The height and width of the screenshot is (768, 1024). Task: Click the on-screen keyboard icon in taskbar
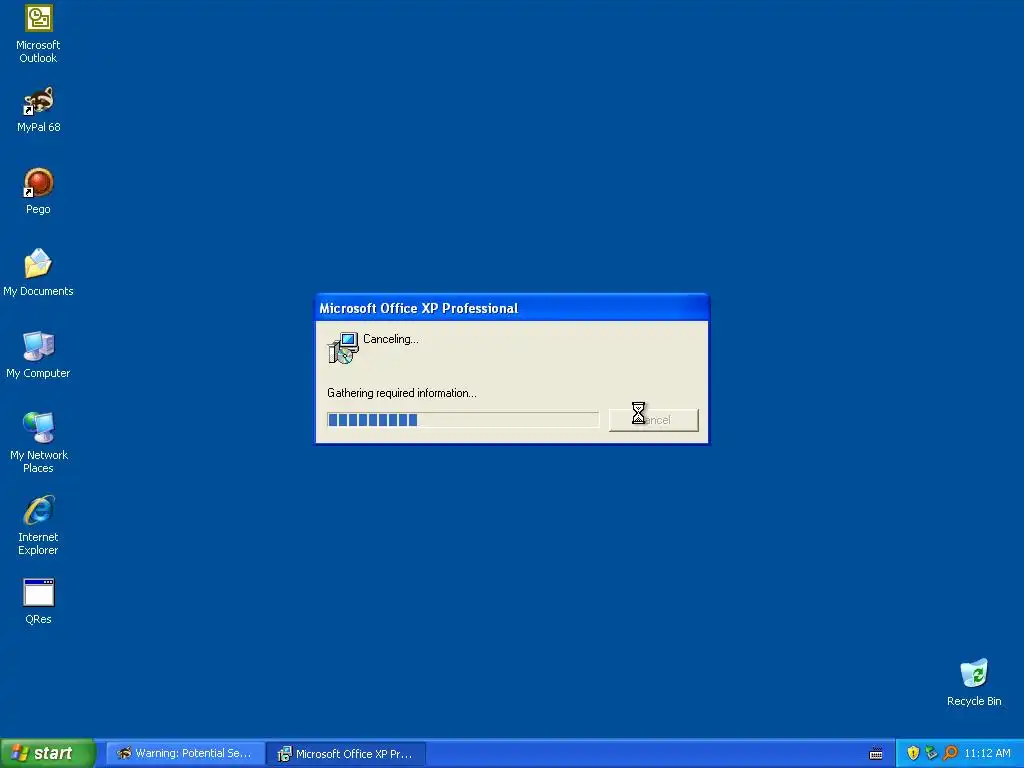coord(876,754)
